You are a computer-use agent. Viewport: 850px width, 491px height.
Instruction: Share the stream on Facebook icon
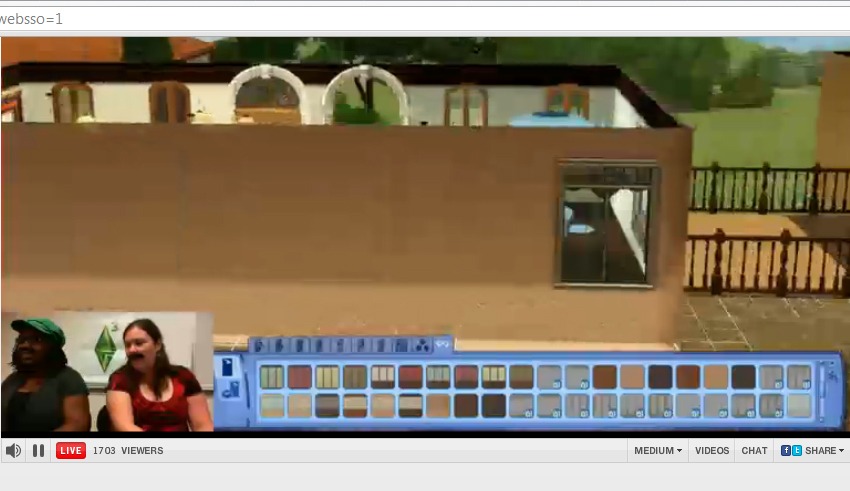tap(785, 450)
